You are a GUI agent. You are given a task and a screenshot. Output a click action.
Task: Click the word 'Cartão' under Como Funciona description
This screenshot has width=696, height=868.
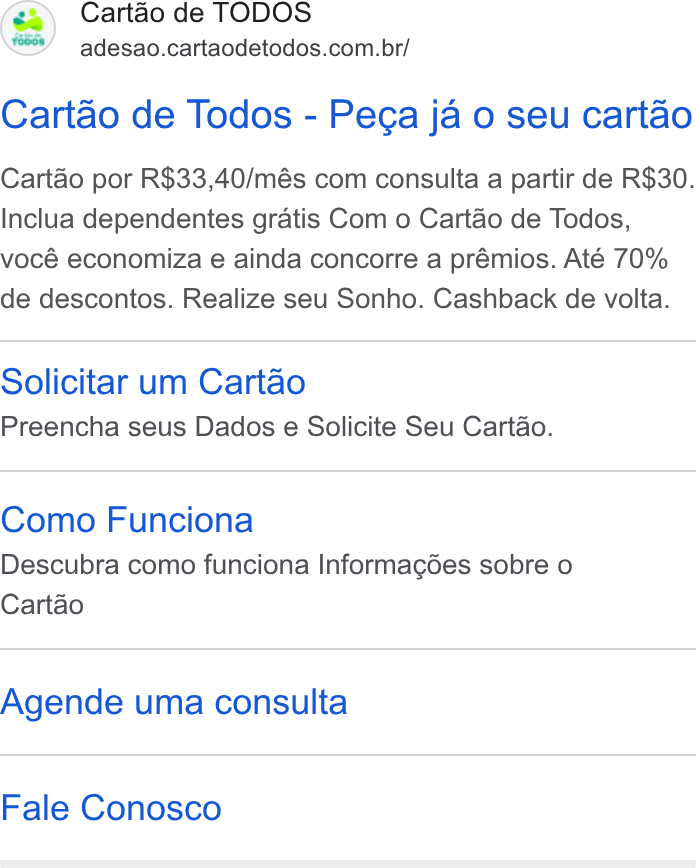point(42,604)
